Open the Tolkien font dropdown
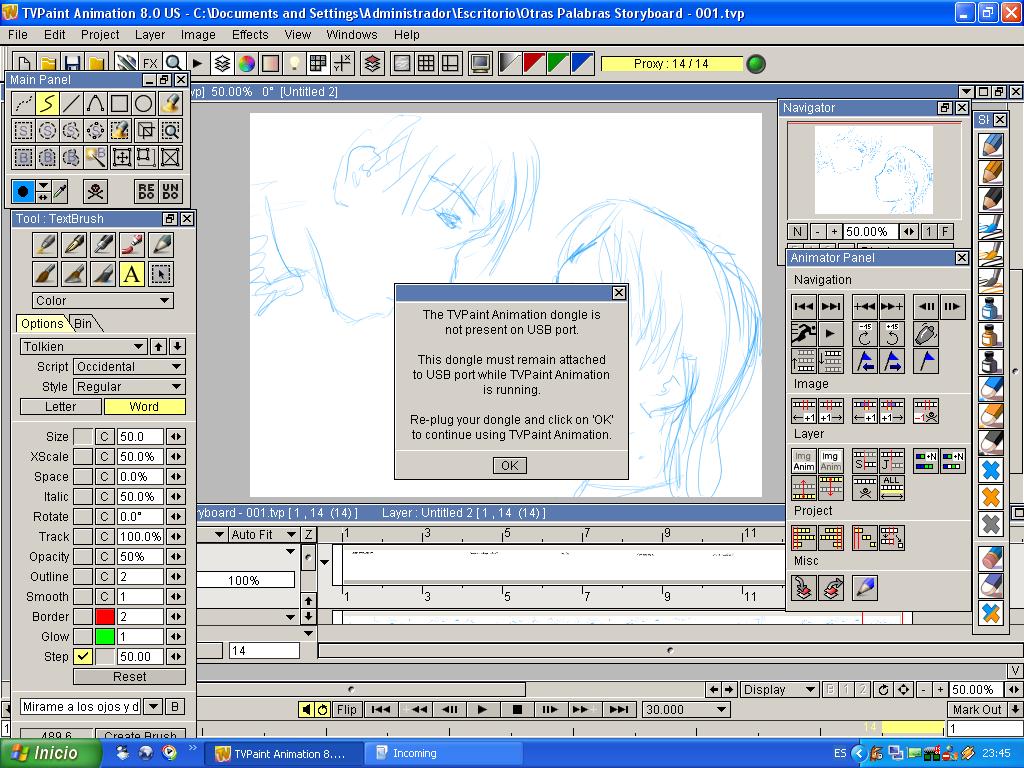 (83, 346)
